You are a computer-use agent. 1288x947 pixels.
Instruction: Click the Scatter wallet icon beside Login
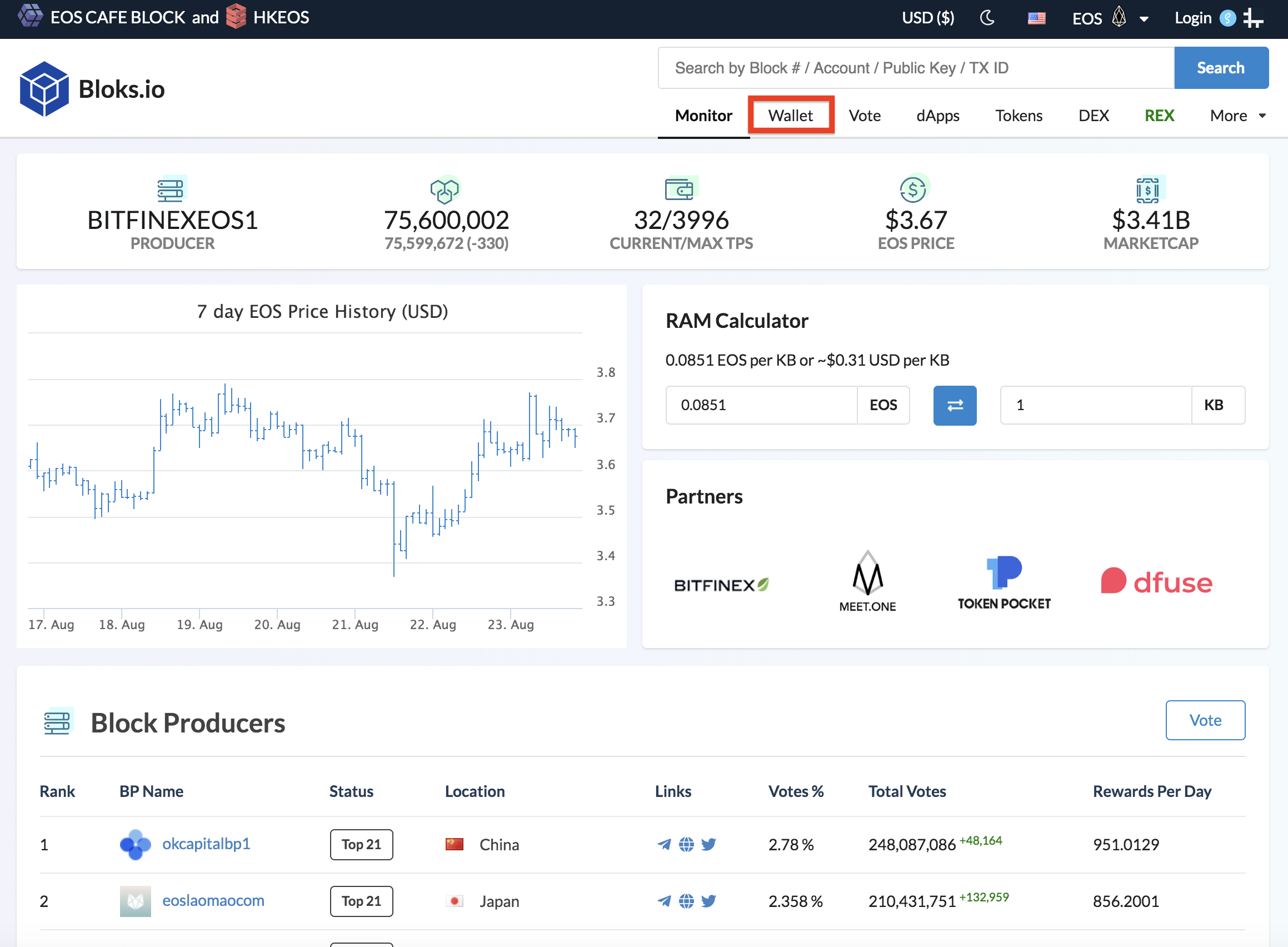(x=1227, y=18)
